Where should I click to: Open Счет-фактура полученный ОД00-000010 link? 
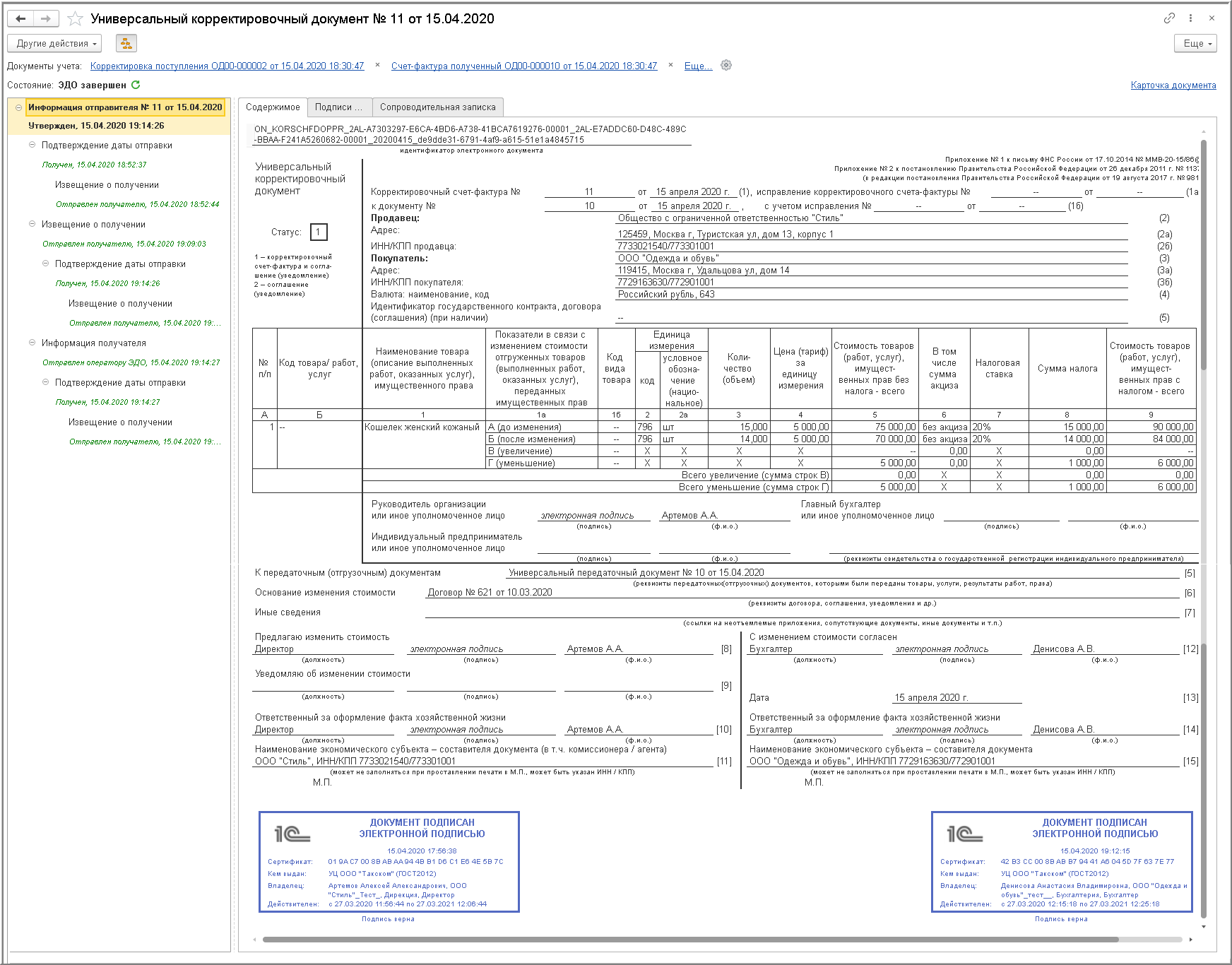(x=524, y=66)
